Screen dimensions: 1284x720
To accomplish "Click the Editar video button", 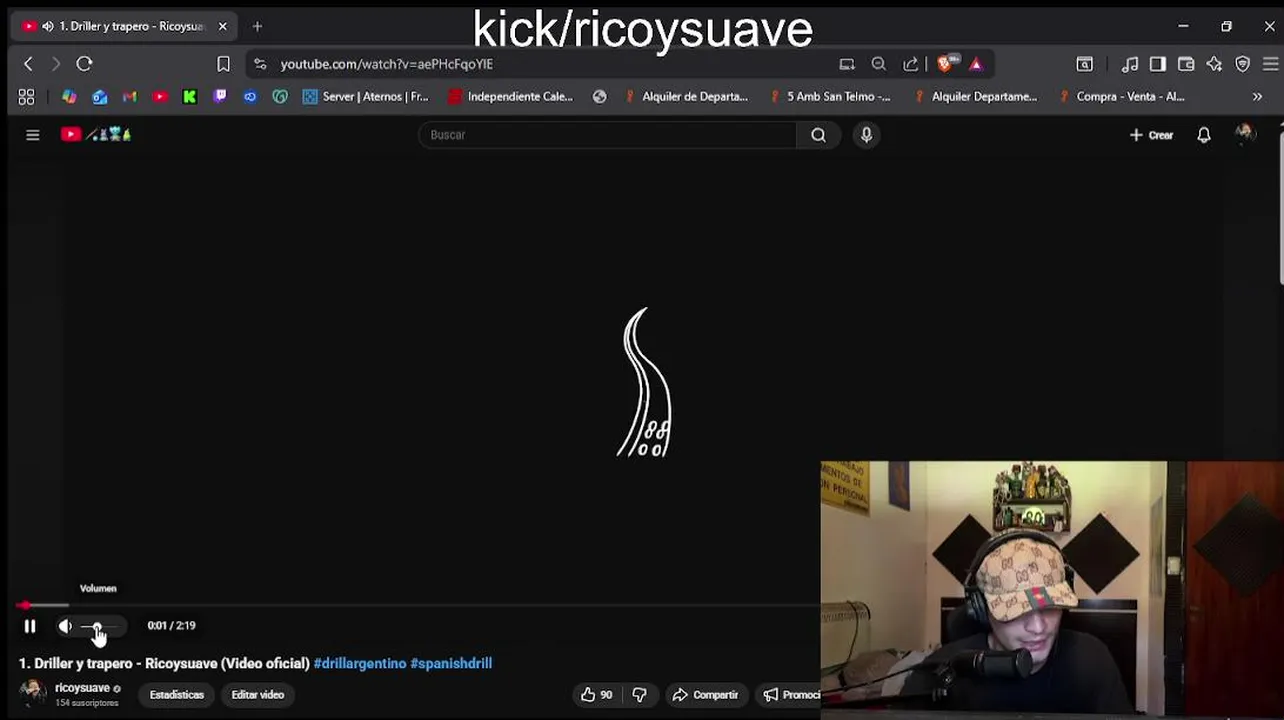I will (x=258, y=695).
